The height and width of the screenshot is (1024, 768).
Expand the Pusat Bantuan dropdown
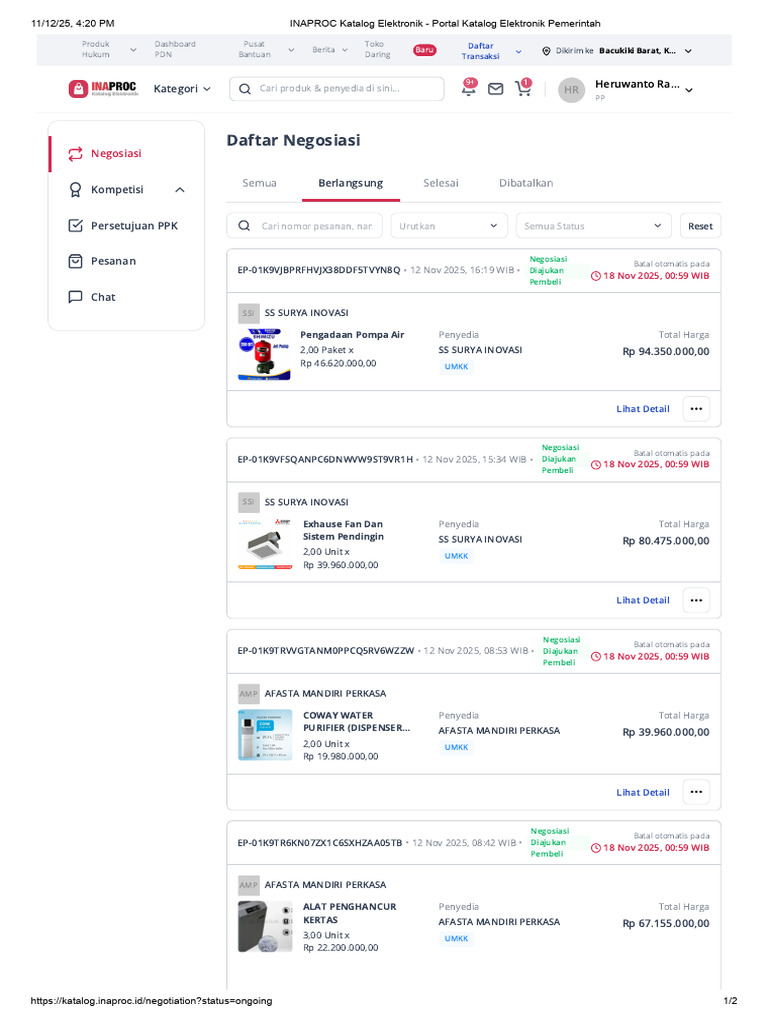point(291,50)
